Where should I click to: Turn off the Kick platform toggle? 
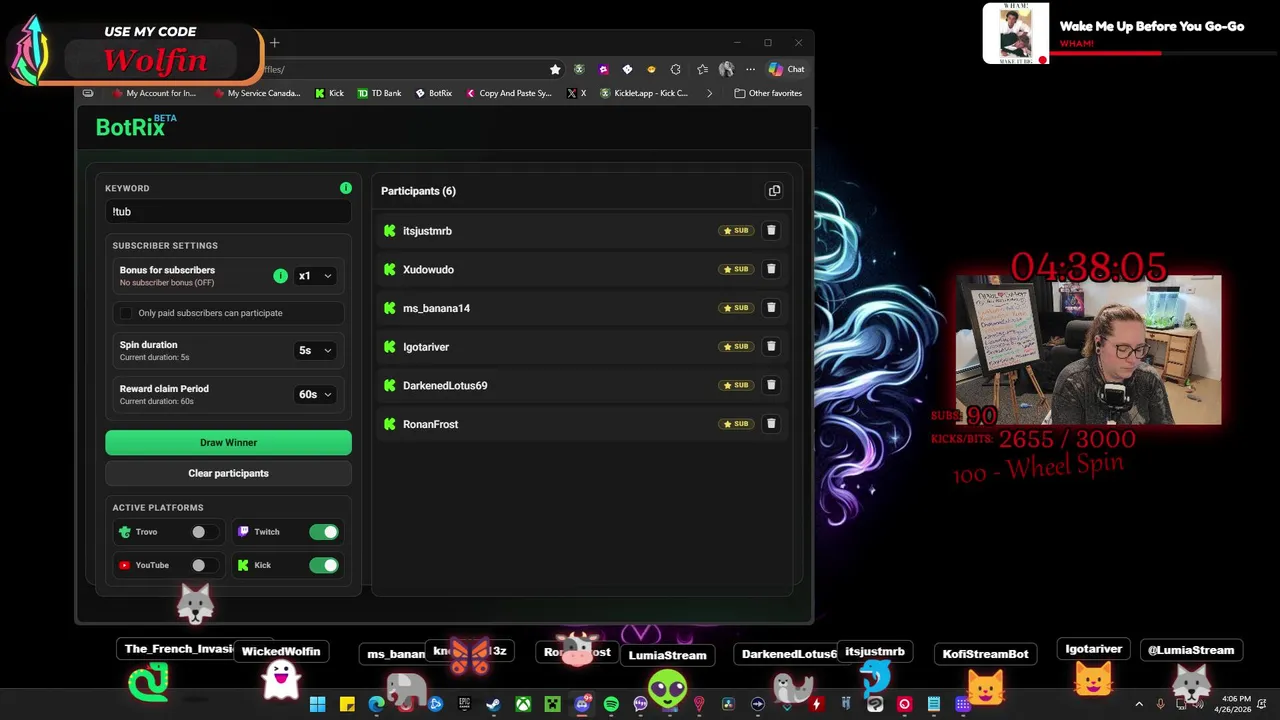pyautogui.click(x=323, y=565)
